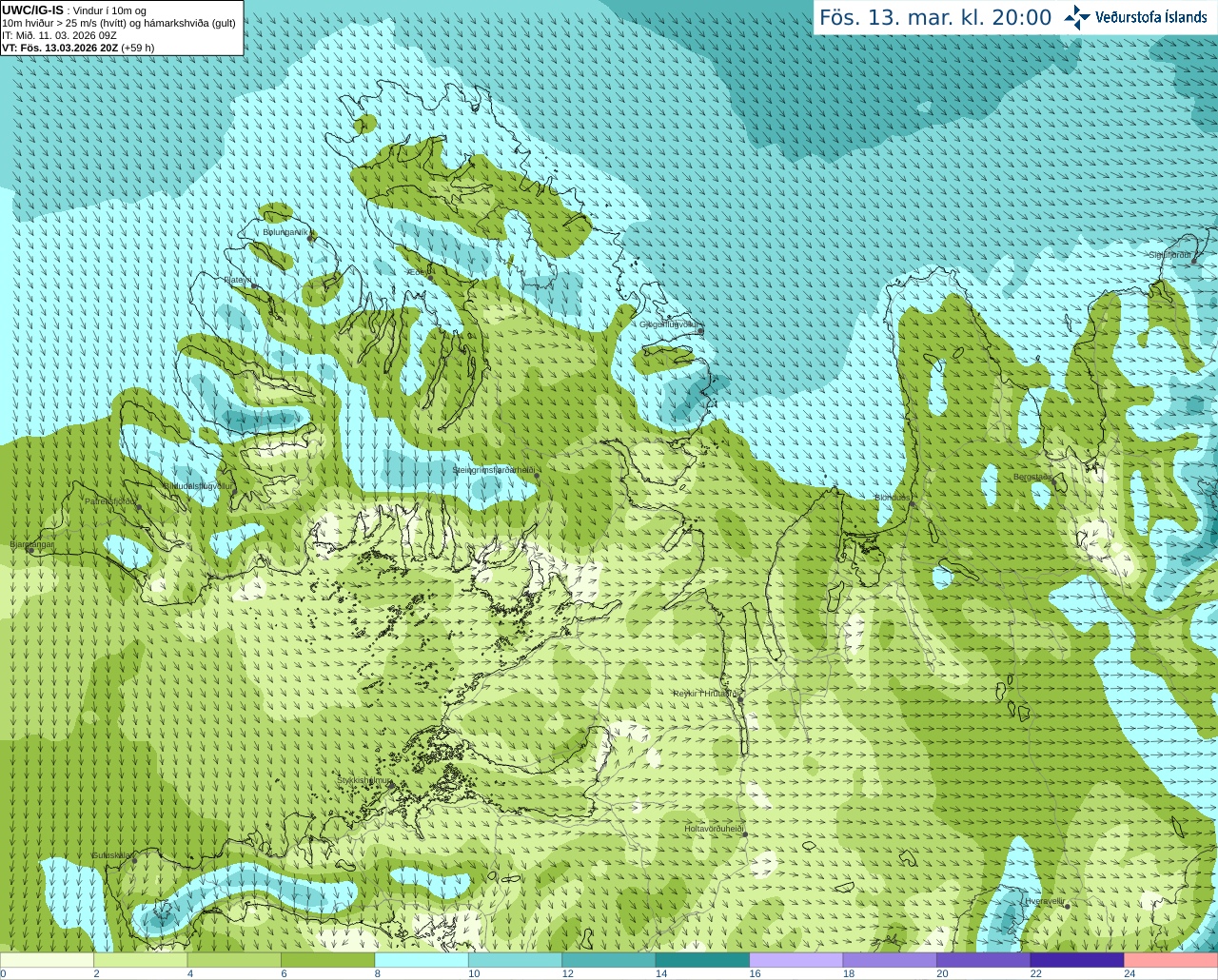This screenshot has width=1218, height=980.
Task: Pick the olive green 6–8 m/s legend swatch
Action: 328,960
